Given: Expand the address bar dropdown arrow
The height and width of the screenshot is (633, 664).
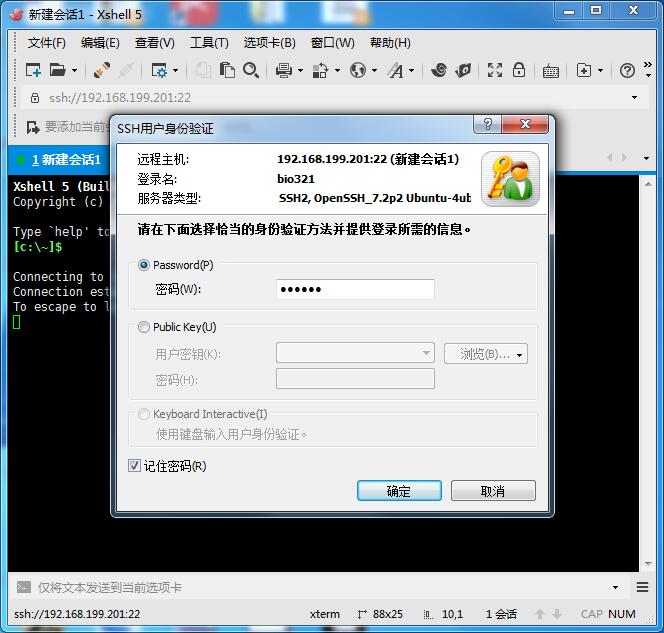Looking at the screenshot, I should [x=634, y=97].
